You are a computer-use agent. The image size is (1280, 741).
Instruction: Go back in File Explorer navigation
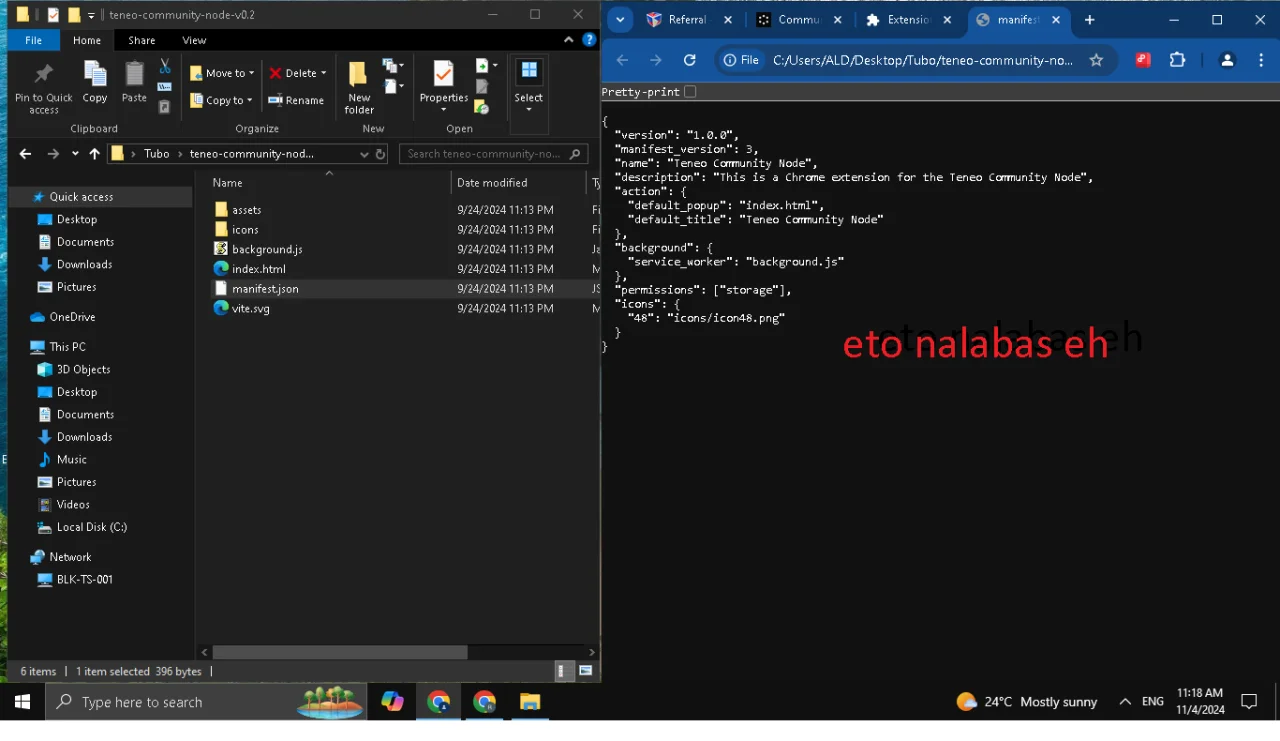click(26, 154)
